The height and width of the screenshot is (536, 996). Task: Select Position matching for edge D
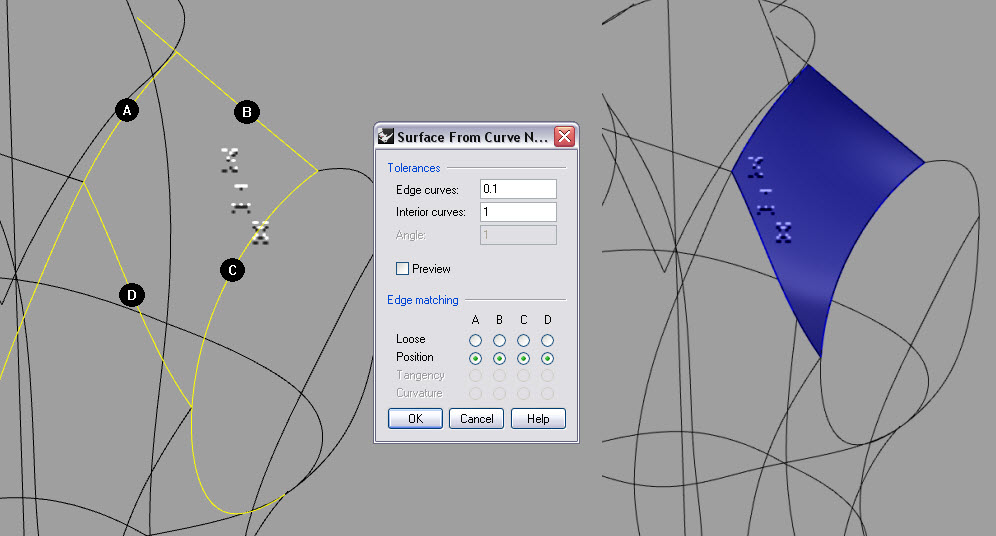point(548,358)
